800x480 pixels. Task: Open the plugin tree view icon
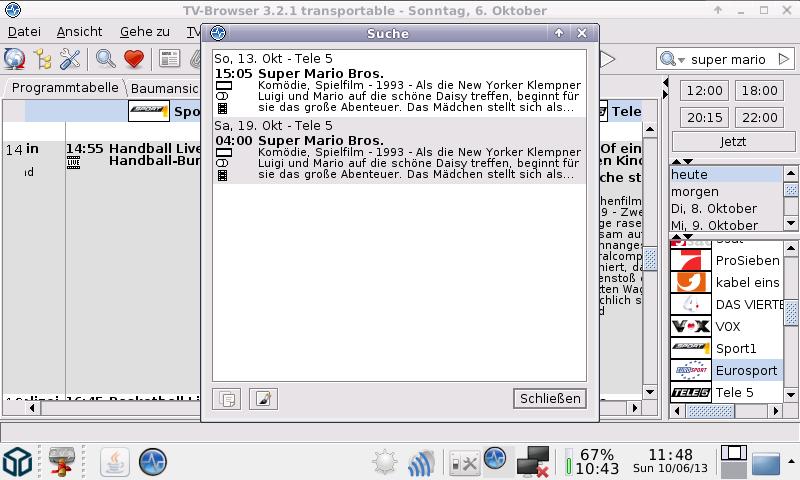[42, 59]
